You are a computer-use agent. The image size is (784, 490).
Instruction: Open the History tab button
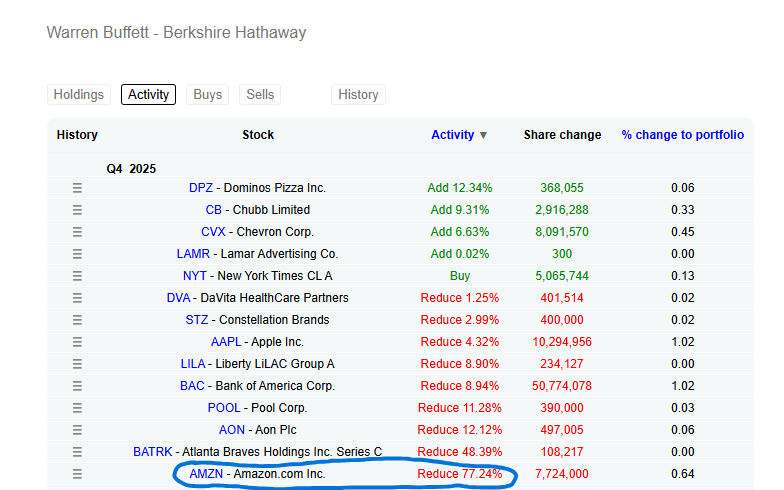click(x=358, y=94)
